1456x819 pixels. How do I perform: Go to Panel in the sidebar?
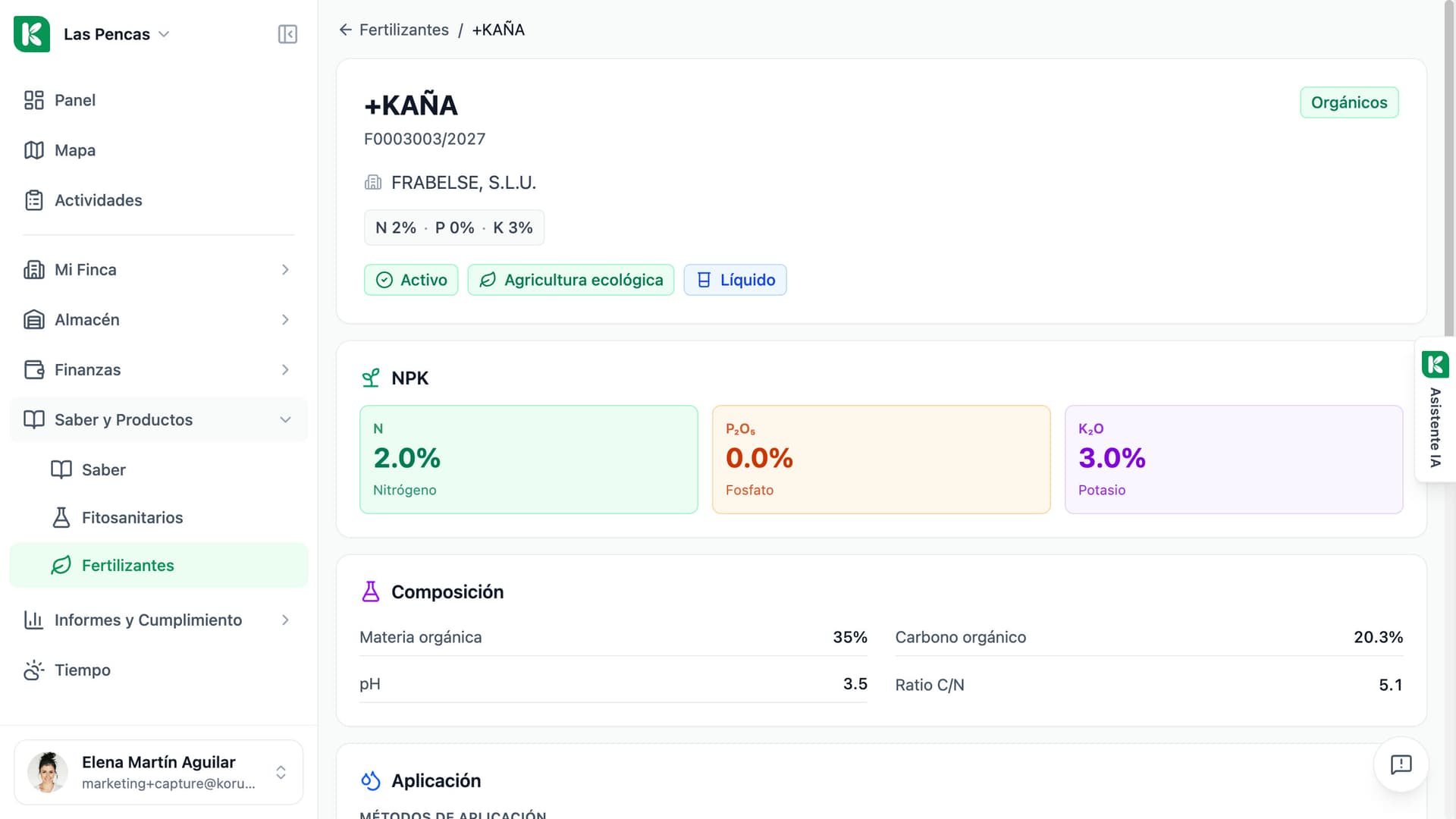[x=158, y=100]
